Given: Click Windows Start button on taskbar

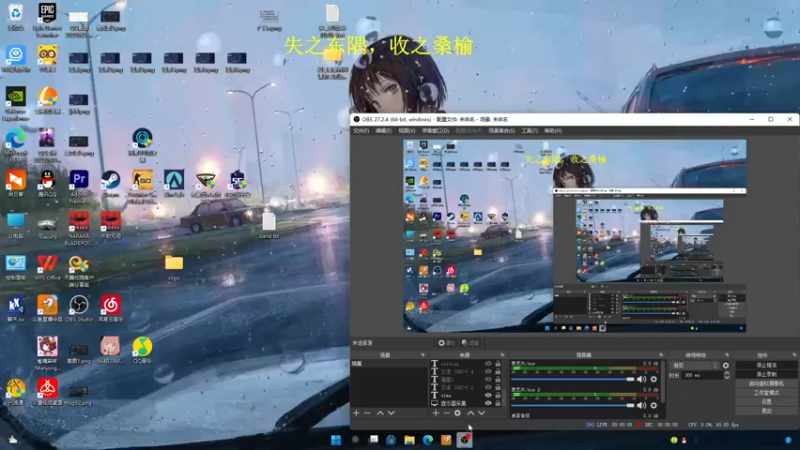Looking at the screenshot, I should [336, 440].
